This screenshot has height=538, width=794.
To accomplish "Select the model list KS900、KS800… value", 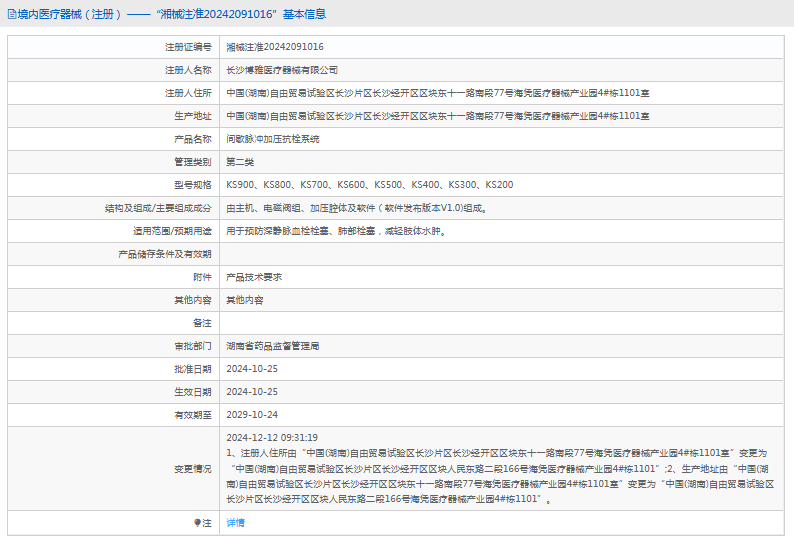I will [x=370, y=185].
